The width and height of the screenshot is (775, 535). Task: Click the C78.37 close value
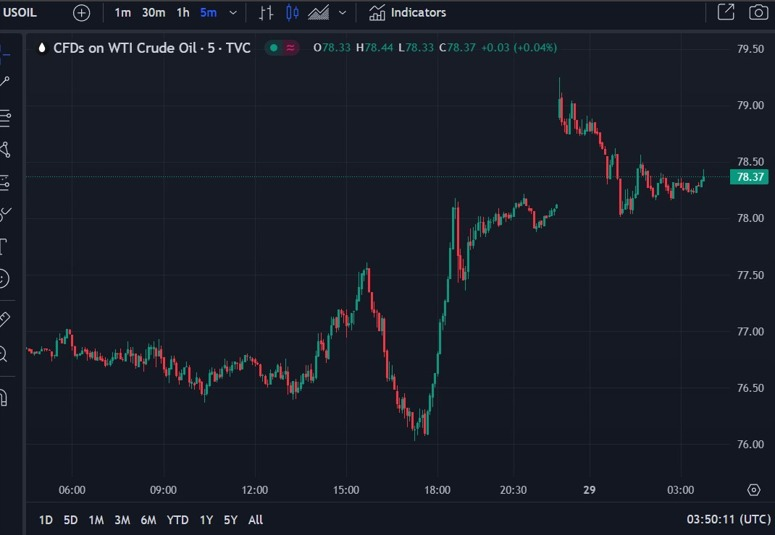[x=457, y=48]
